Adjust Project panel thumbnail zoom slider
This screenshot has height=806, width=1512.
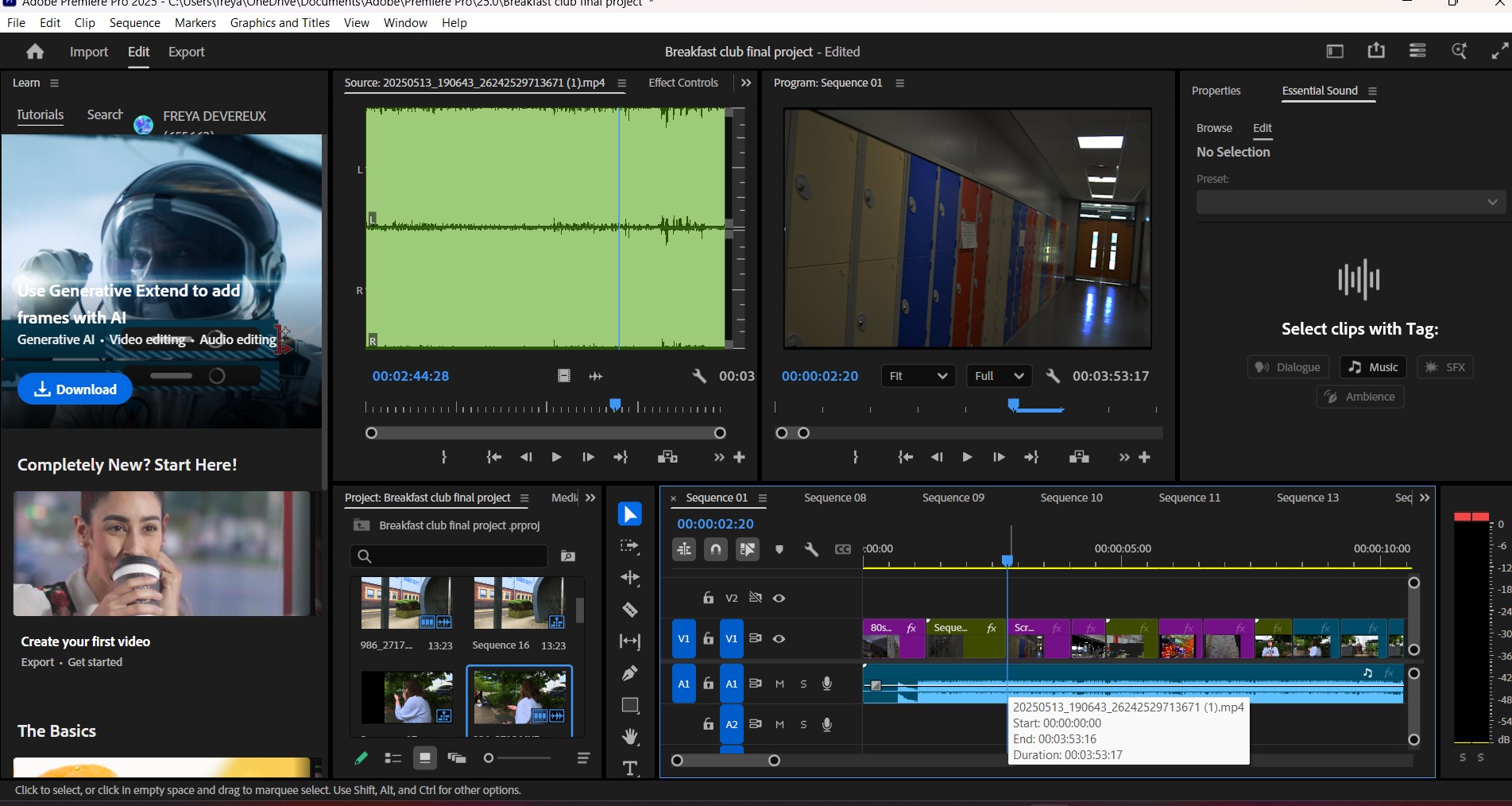pyautogui.click(x=516, y=758)
